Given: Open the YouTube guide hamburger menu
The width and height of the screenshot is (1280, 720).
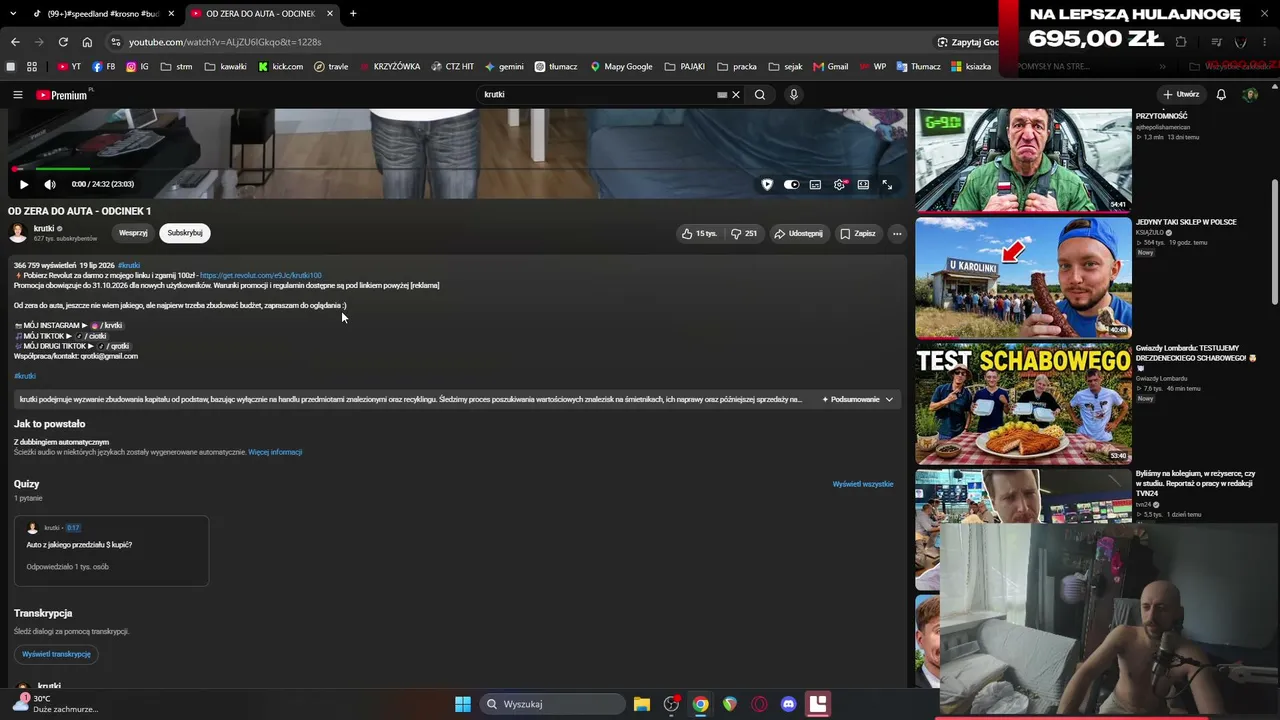Looking at the screenshot, I should tap(18, 95).
